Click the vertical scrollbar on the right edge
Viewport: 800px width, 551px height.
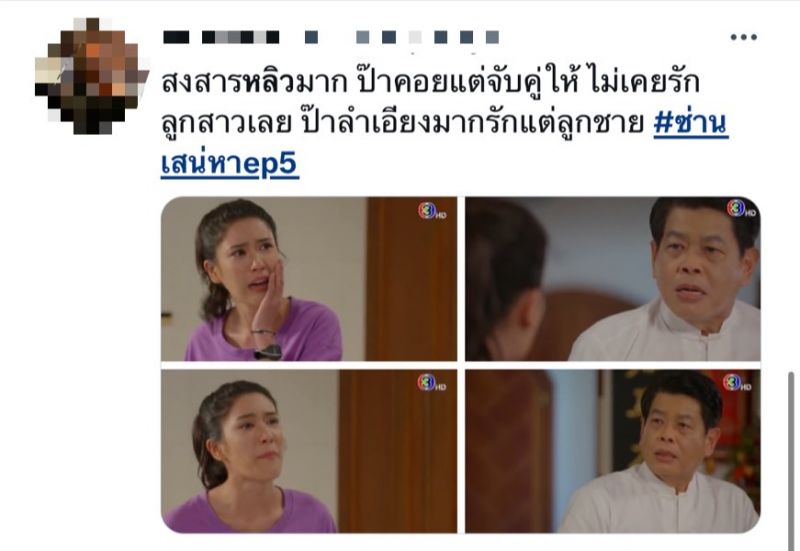(791, 459)
